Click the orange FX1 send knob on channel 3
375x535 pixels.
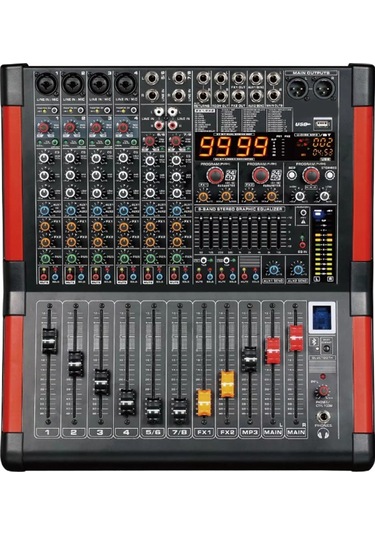[98, 227]
